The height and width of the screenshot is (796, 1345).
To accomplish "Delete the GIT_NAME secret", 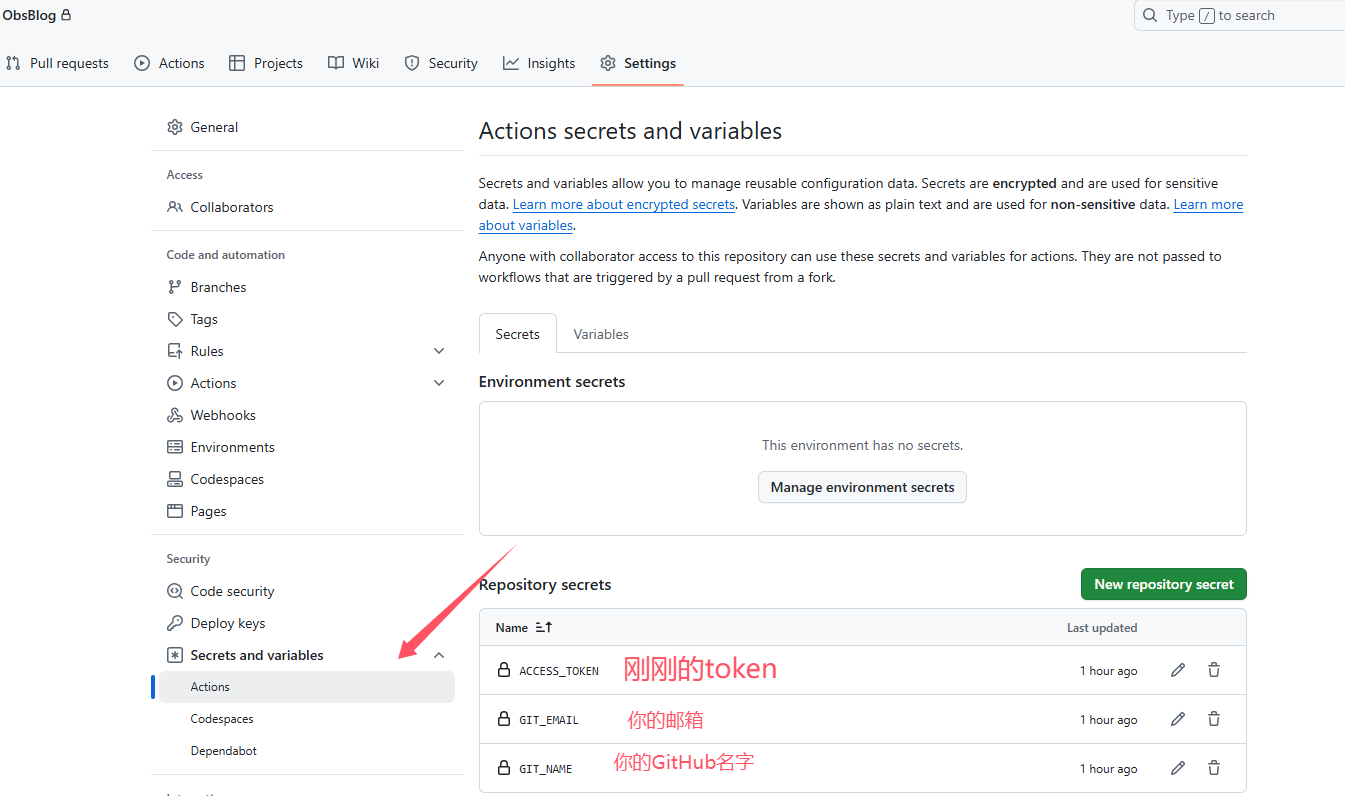I will click(1214, 768).
